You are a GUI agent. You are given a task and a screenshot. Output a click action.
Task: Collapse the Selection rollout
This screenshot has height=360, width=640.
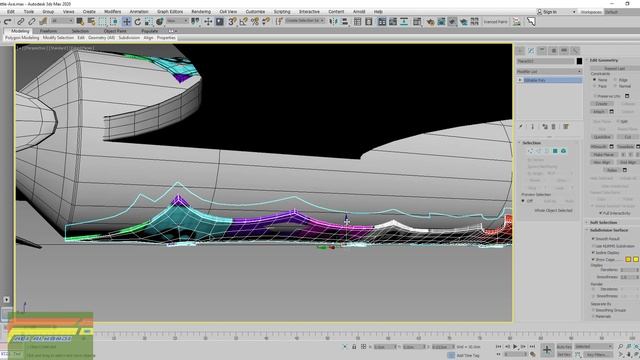(531, 143)
